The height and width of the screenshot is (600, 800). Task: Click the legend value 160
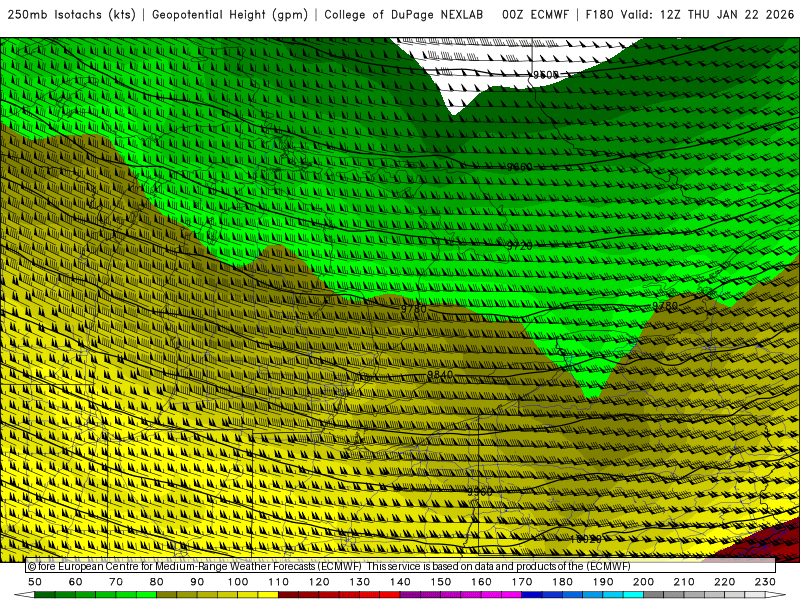point(482,582)
